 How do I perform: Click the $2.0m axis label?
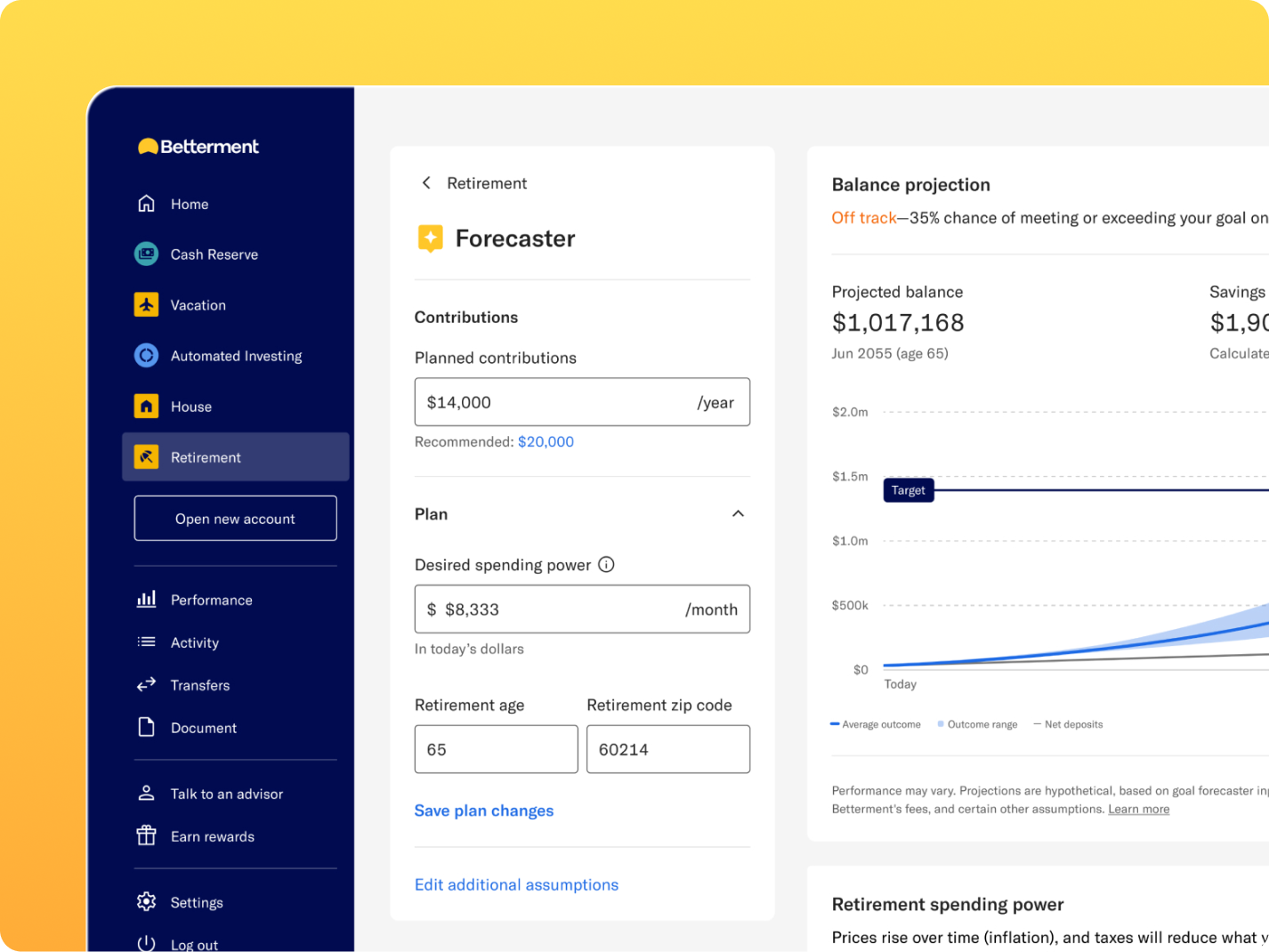click(850, 412)
